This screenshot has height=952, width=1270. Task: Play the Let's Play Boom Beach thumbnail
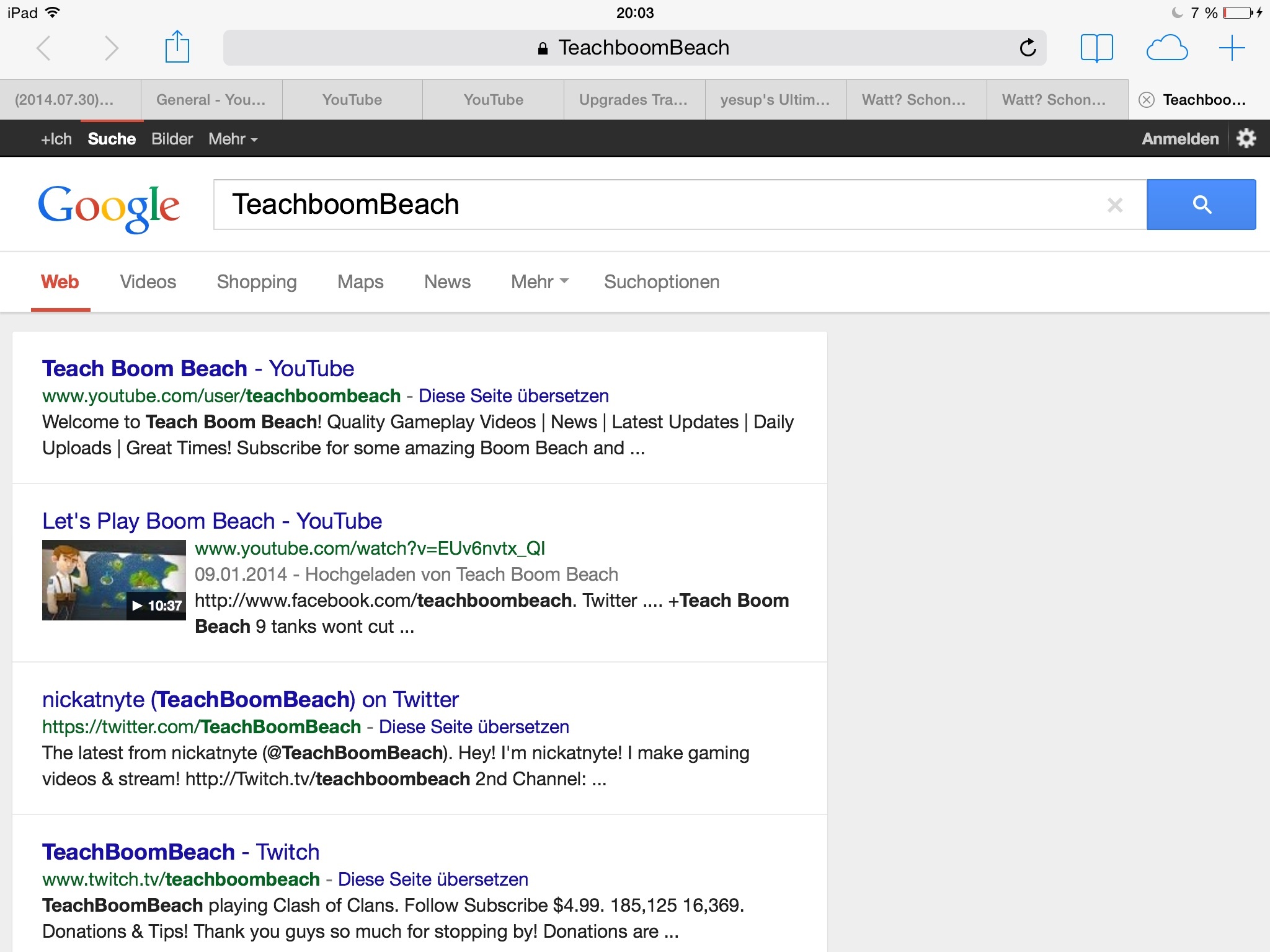pos(114,580)
